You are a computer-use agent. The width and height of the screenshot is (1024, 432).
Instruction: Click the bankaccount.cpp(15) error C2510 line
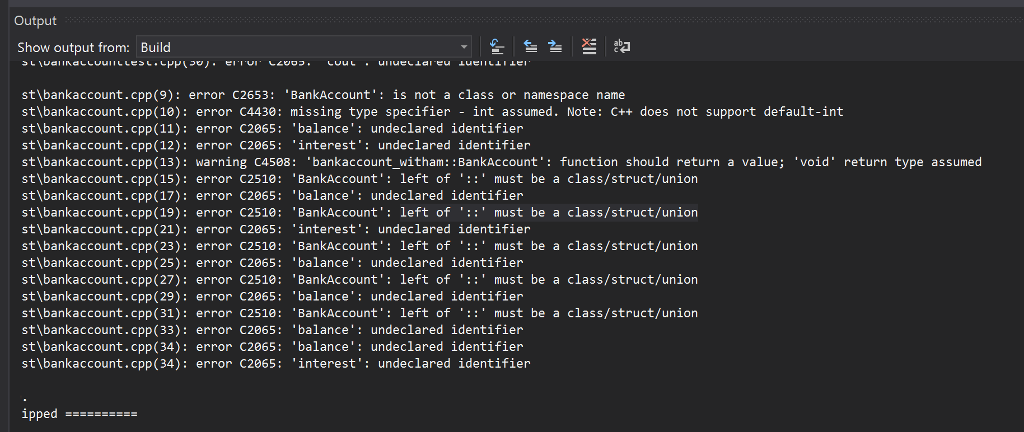[360, 179]
